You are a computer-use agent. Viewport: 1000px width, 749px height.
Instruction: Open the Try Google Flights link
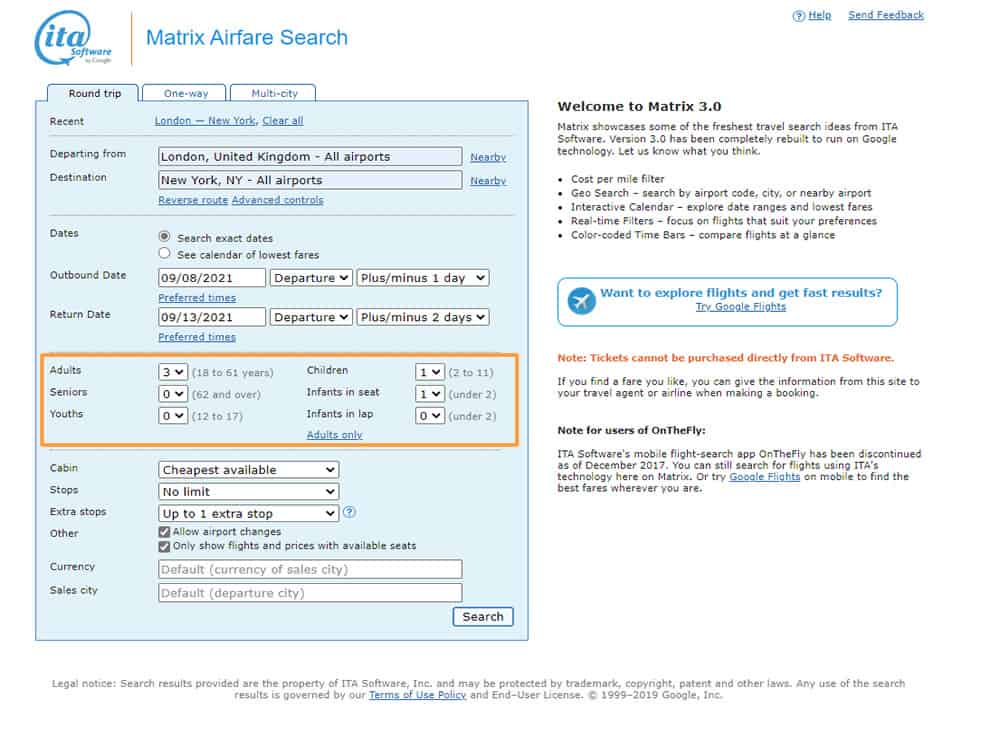[x=740, y=307]
